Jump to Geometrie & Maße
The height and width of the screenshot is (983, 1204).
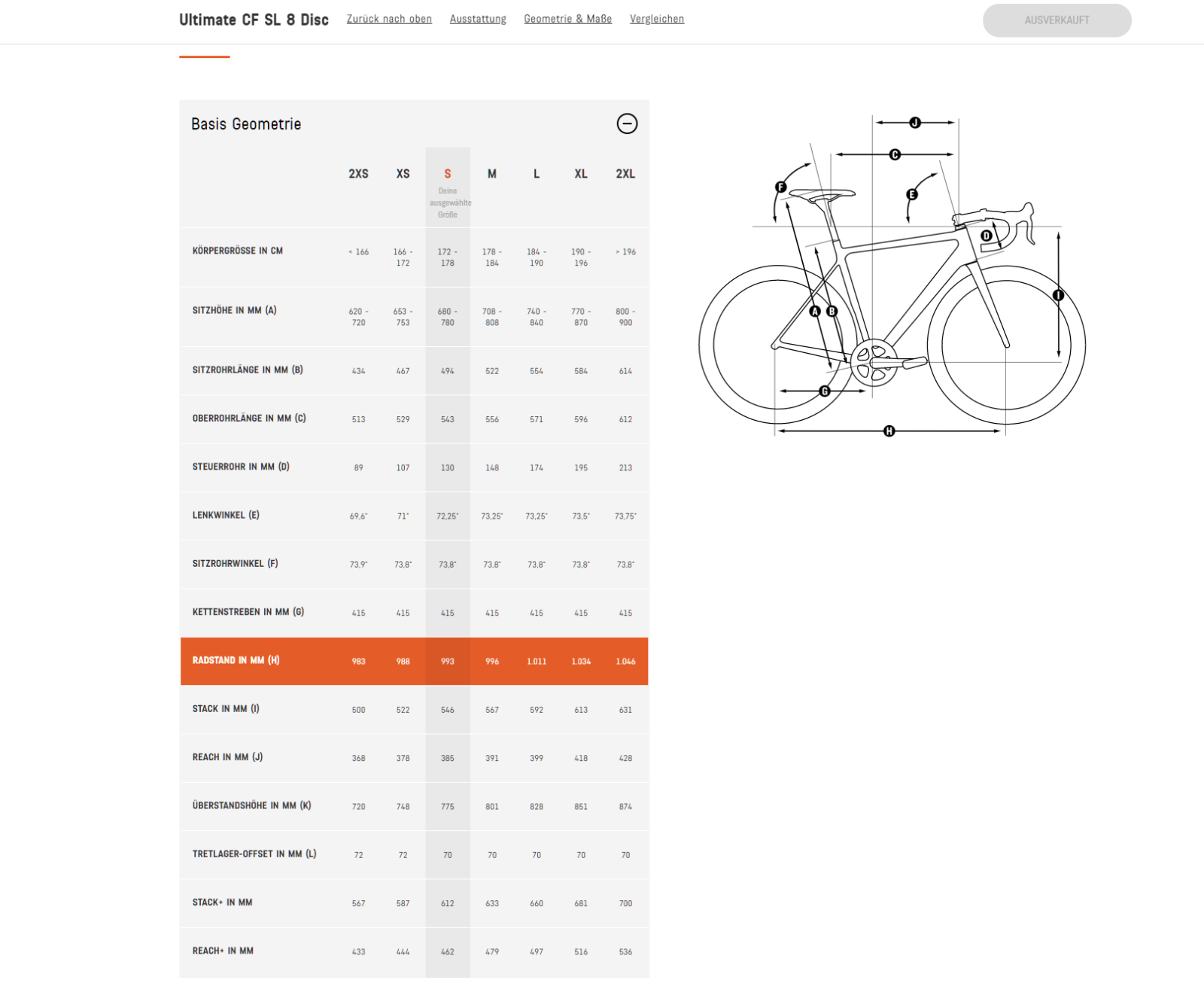pyautogui.click(x=567, y=19)
